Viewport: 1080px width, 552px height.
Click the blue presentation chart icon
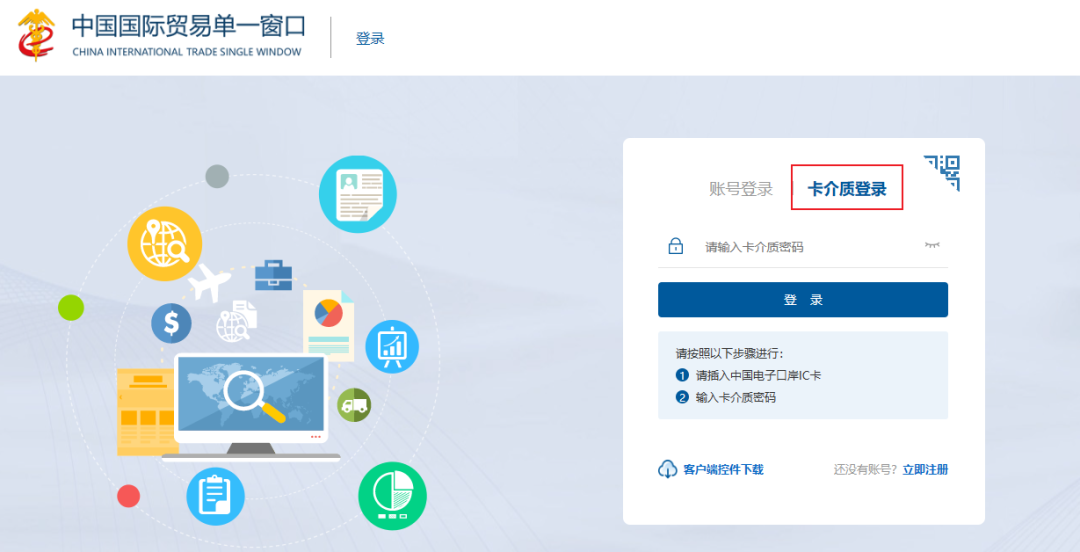click(x=392, y=347)
